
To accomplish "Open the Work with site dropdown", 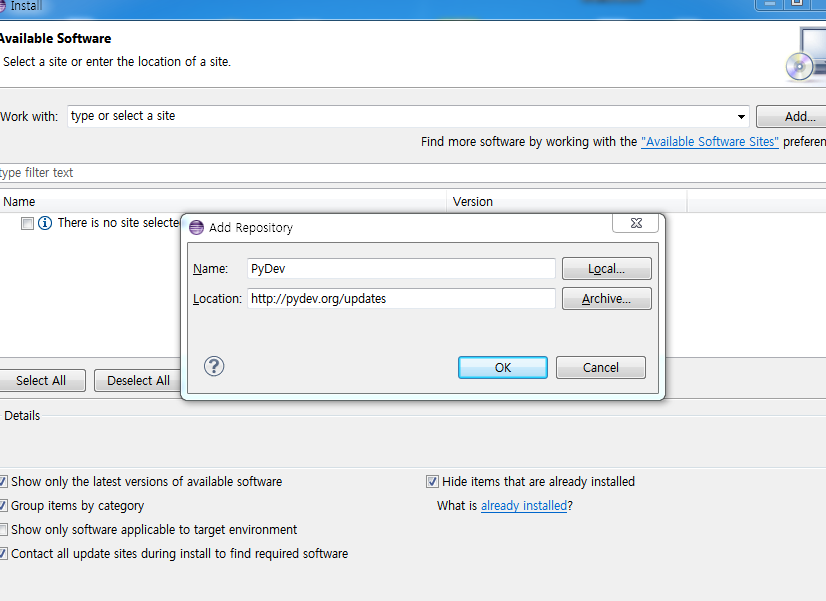I will click(x=741, y=117).
